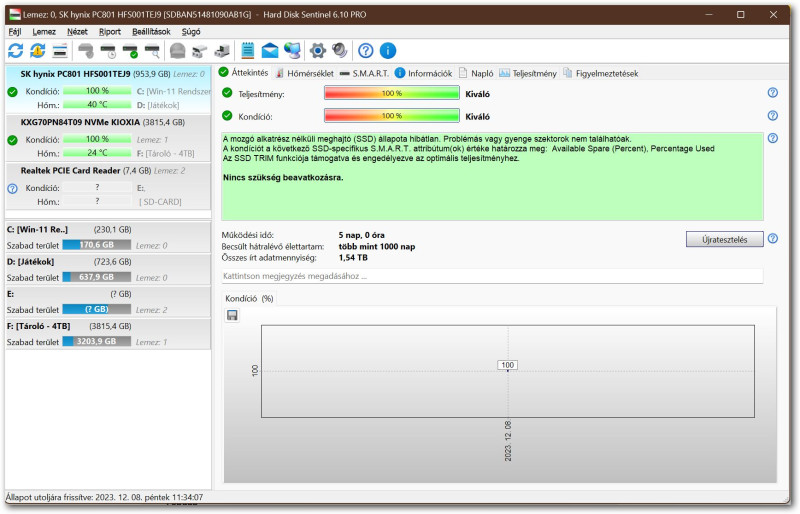Click the question mark help toolbar icon

click(x=365, y=51)
